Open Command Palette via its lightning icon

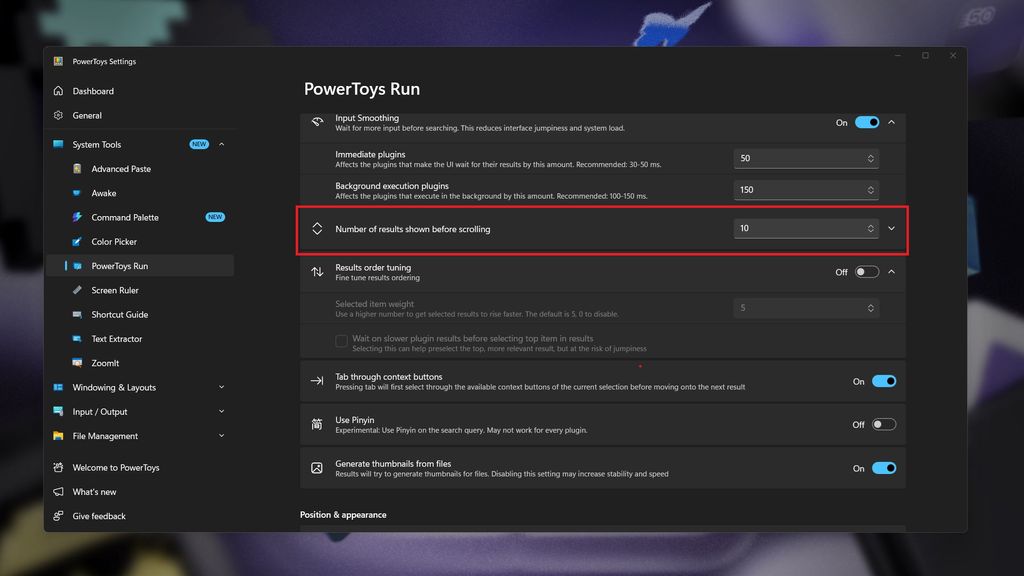pyautogui.click(x=77, y=217)
